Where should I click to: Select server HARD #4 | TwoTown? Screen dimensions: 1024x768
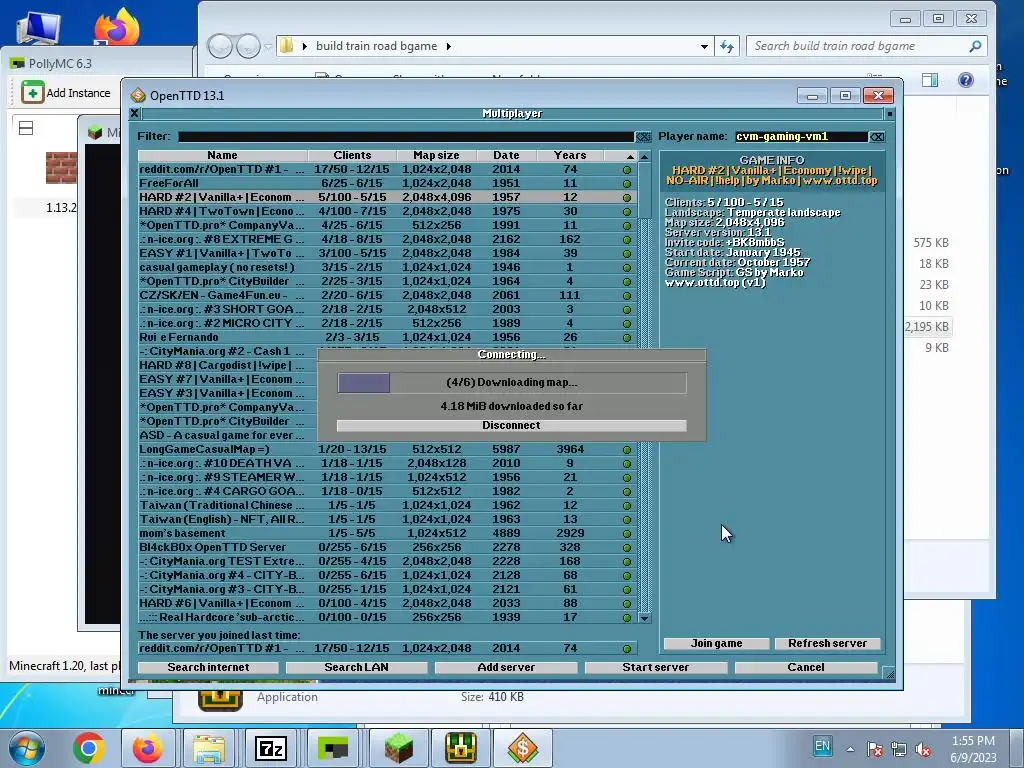[x=387, y=212]
